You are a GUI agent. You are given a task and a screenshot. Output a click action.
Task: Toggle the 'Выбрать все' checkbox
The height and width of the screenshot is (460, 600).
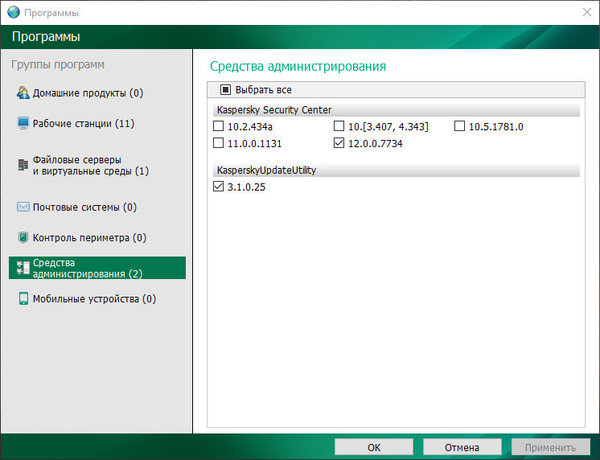click(x=225, y=90)
